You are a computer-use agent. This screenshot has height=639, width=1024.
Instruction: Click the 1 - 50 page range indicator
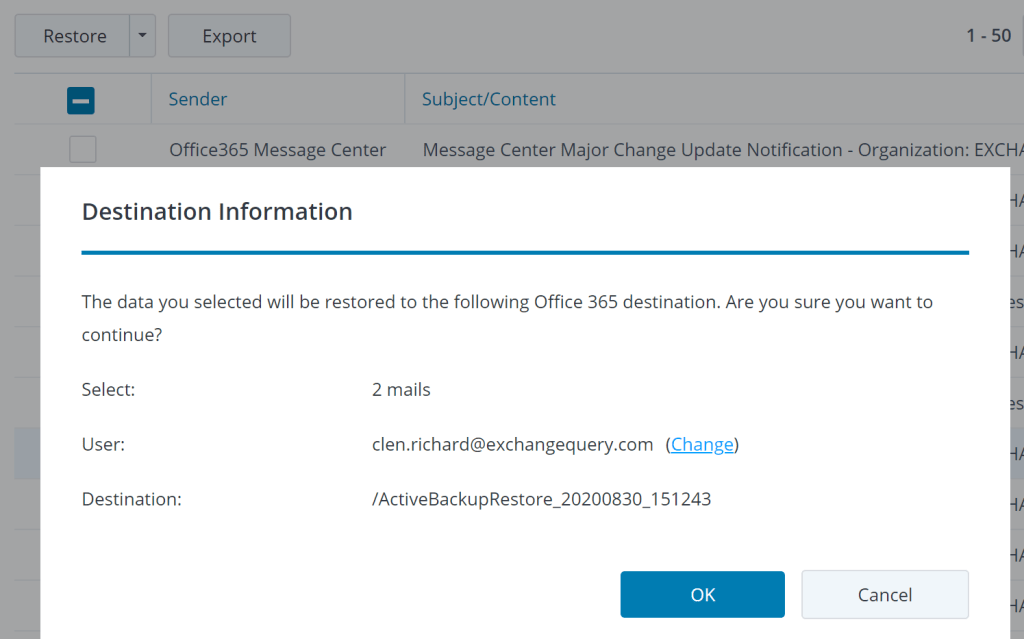[988, 36]
